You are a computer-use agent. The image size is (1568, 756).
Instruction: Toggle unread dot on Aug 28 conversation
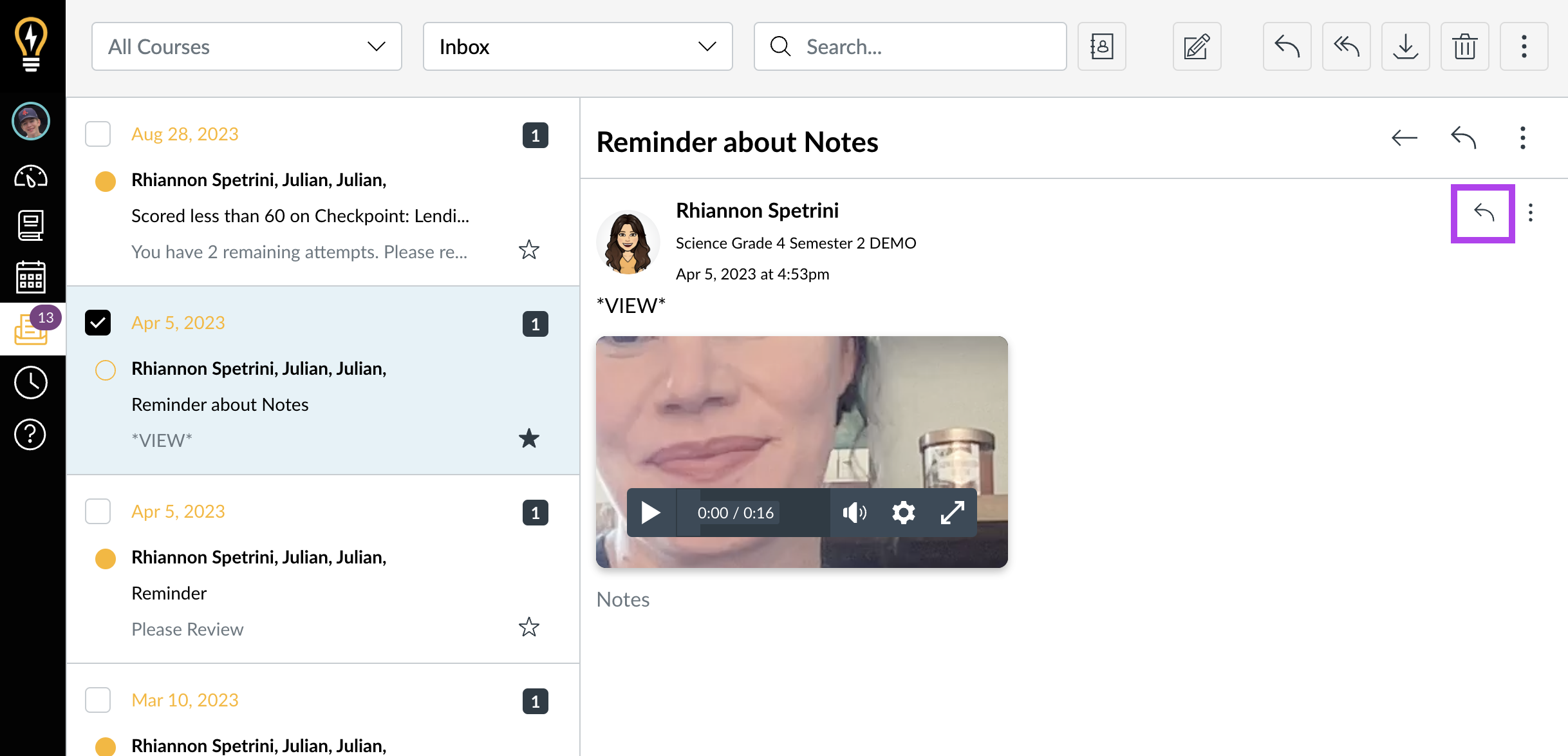coord(106,181)
